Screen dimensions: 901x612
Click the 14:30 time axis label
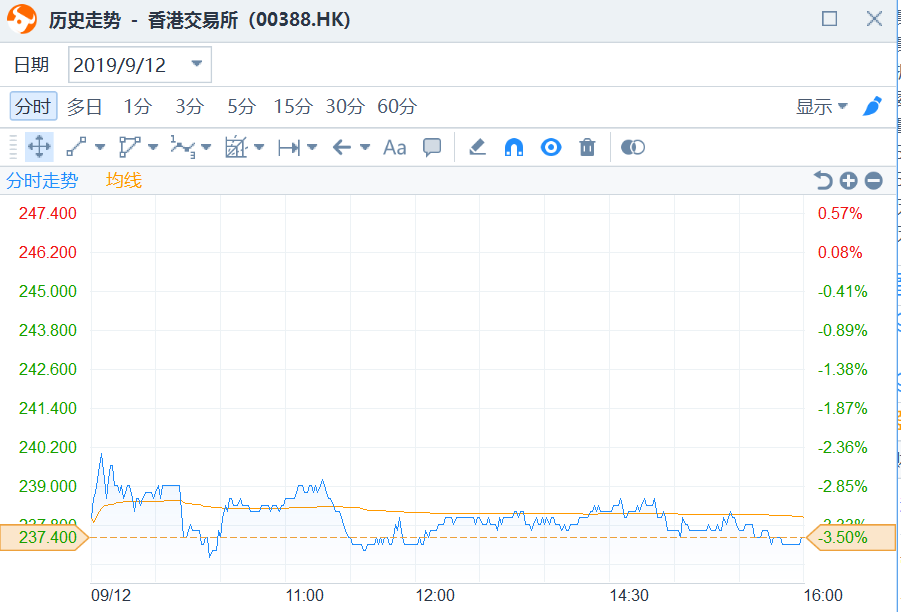click(629, 595)
